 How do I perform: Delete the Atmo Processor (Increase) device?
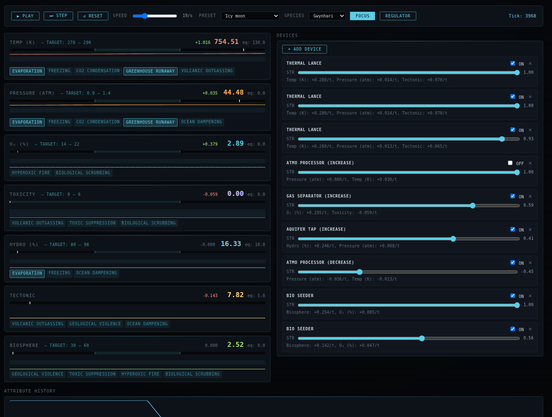(x=530, y=163)
